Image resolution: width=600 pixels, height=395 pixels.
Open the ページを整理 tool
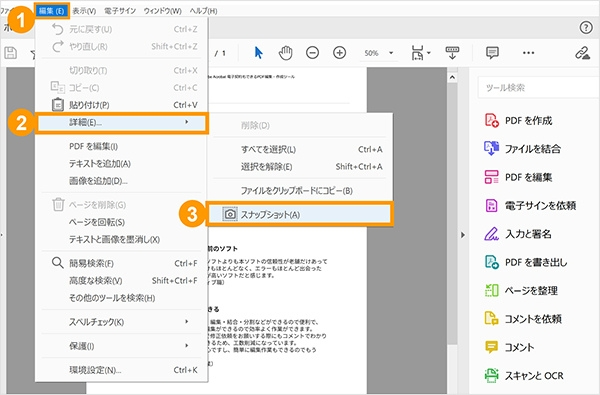point(521,291)
